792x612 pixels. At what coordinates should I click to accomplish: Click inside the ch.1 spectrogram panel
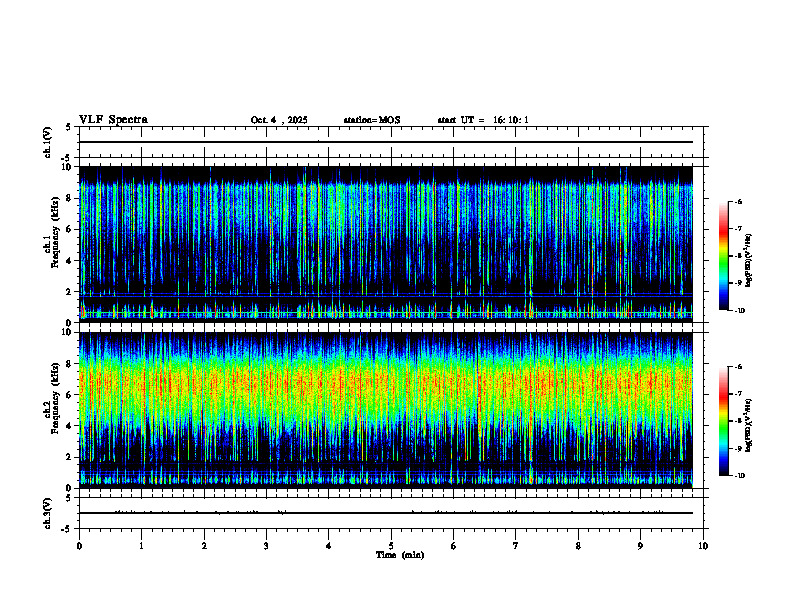(386, 244)
